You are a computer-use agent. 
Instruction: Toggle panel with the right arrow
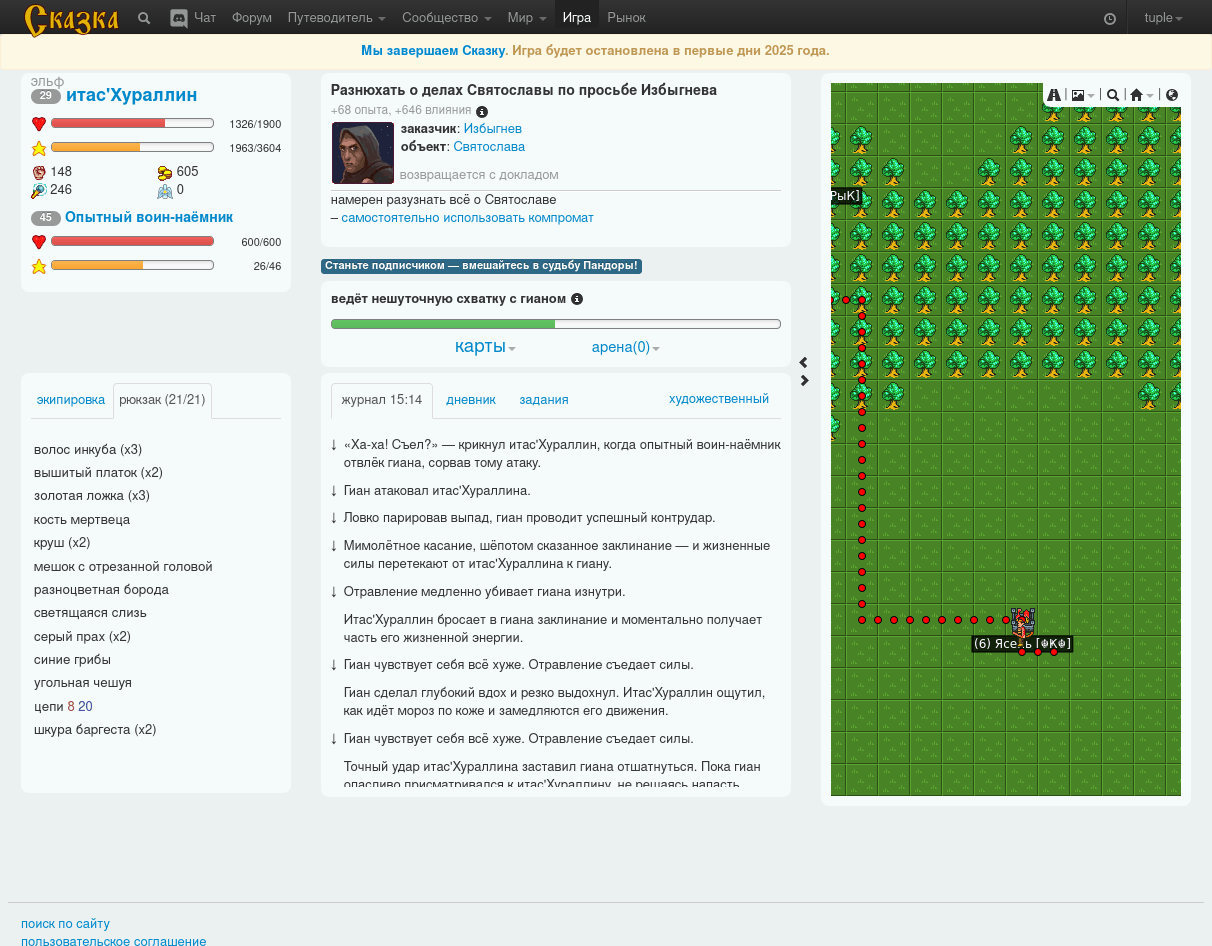[x=804, y=381]
